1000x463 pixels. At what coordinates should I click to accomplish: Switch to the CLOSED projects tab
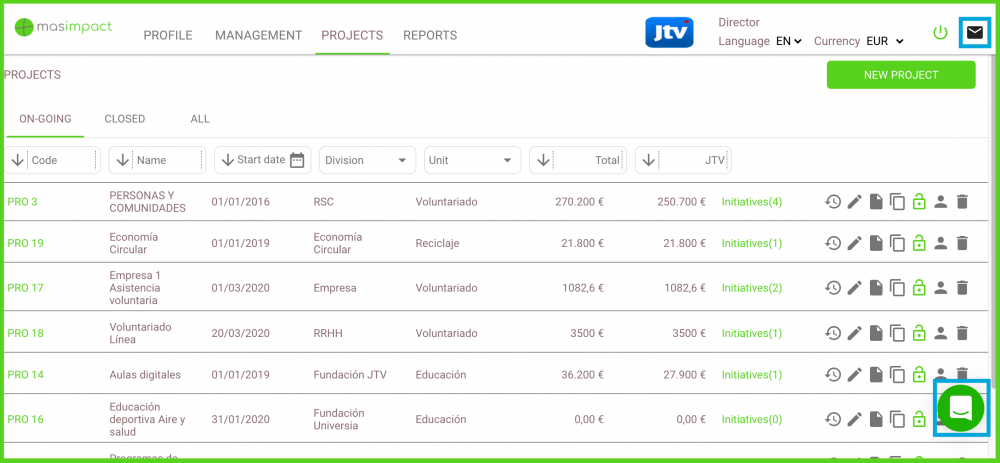pyautogui.click(x=125, y=119)
